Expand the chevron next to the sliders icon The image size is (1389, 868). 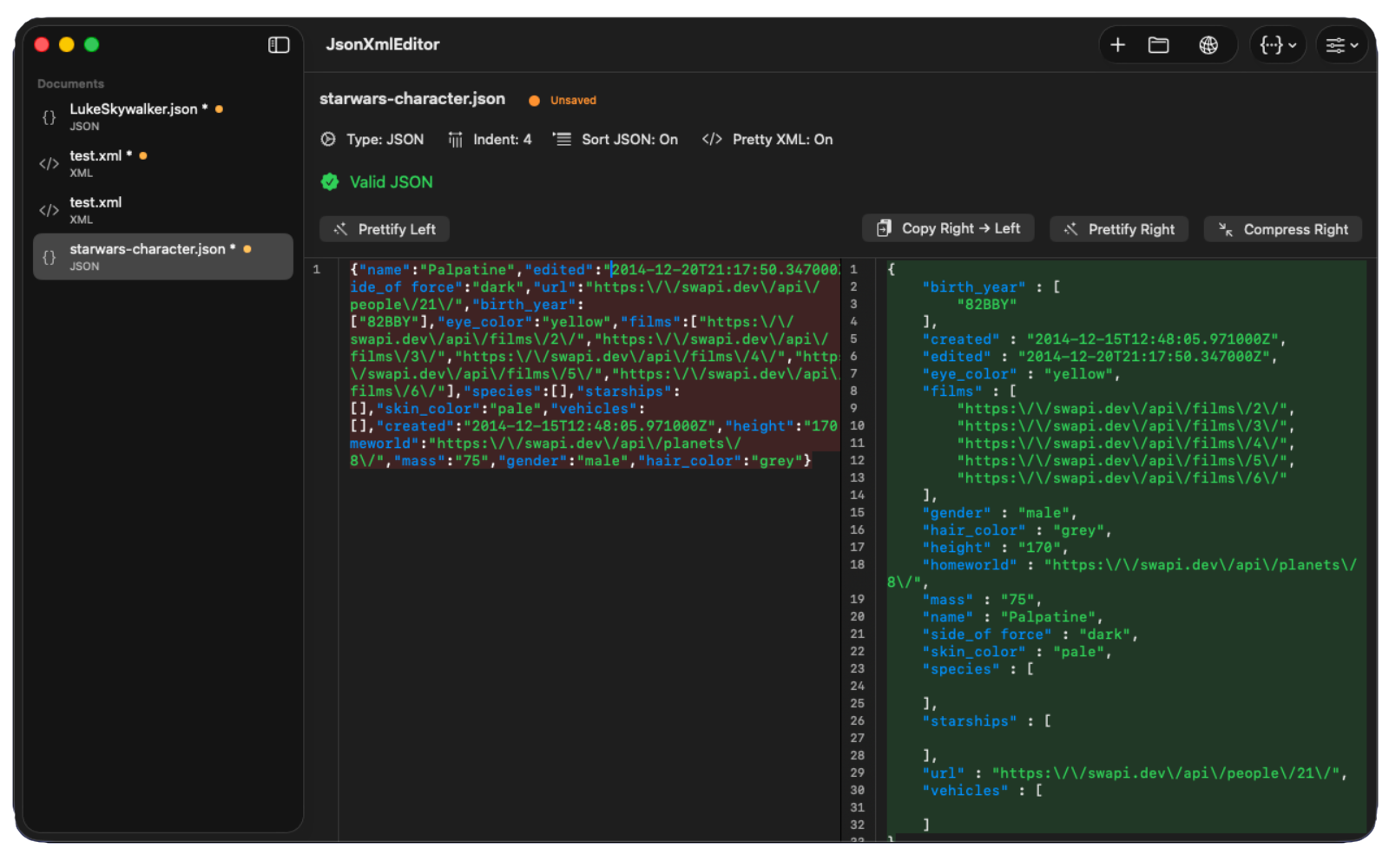coord(1356,44)
